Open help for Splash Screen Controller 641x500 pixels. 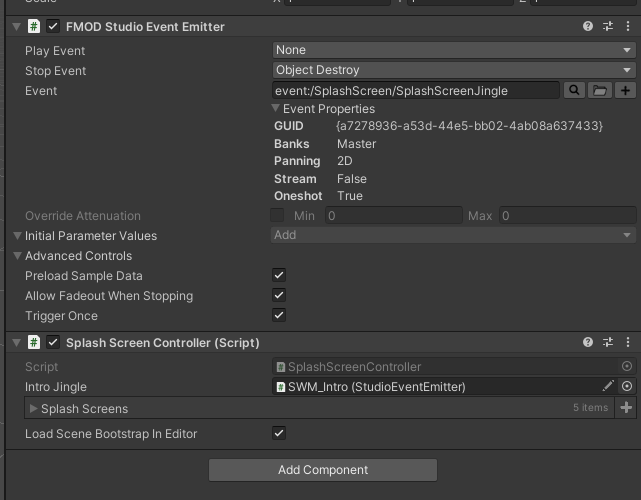pos(587,342)
